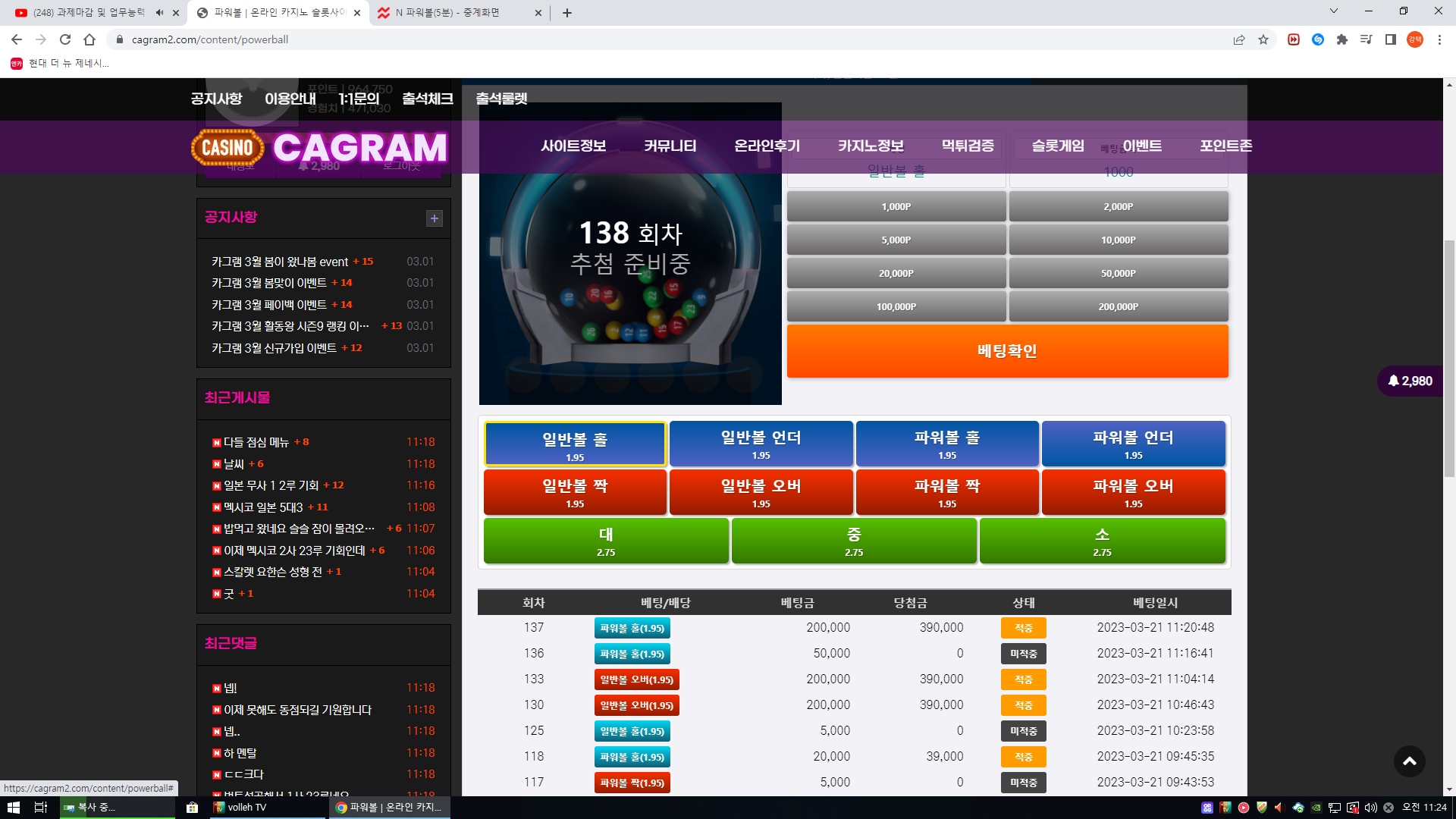
Task: Open Windows Start menu
Action: (13, 807)
